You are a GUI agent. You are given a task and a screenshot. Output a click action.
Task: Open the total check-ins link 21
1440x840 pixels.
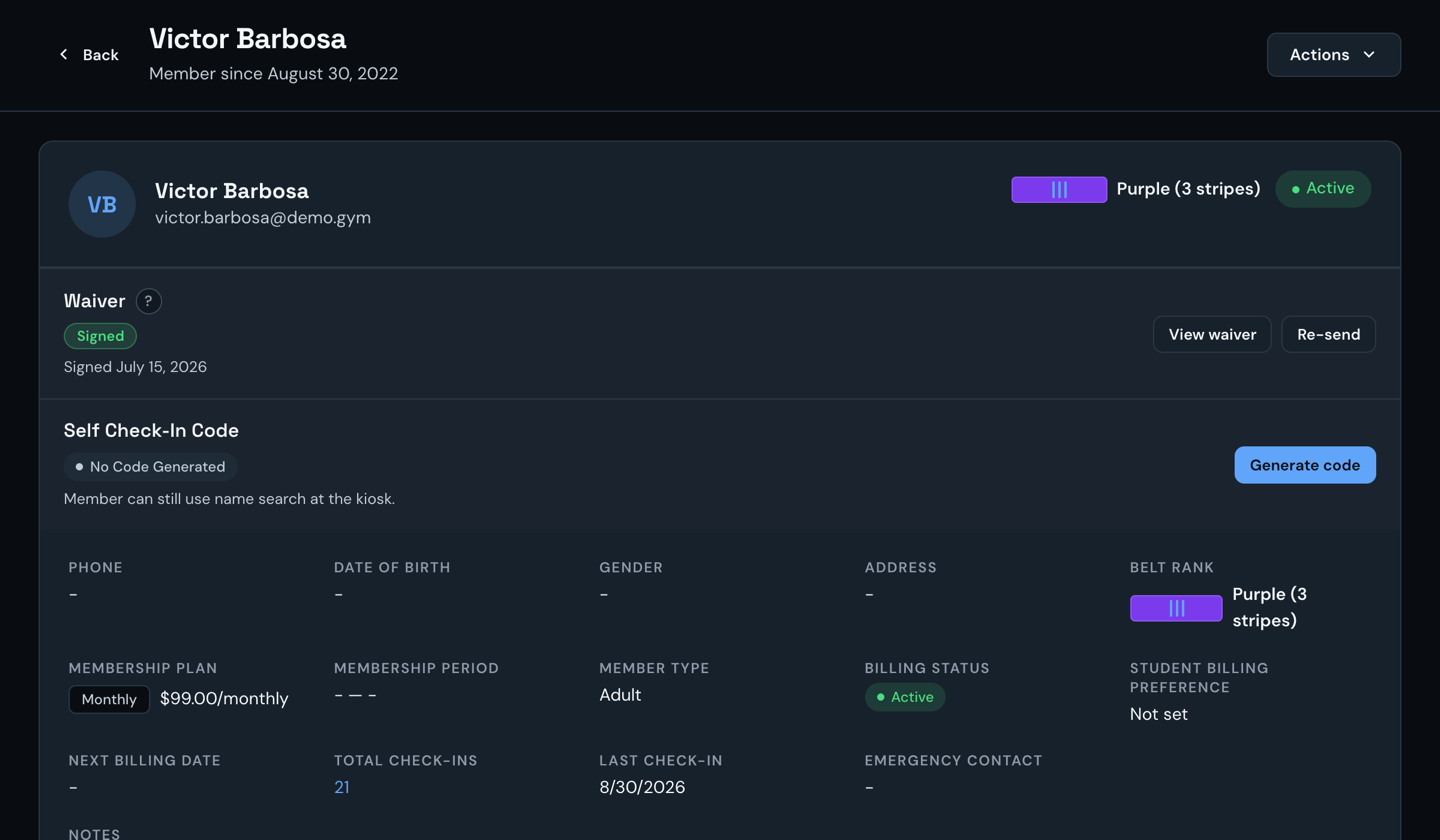click(x=342, y=788)
